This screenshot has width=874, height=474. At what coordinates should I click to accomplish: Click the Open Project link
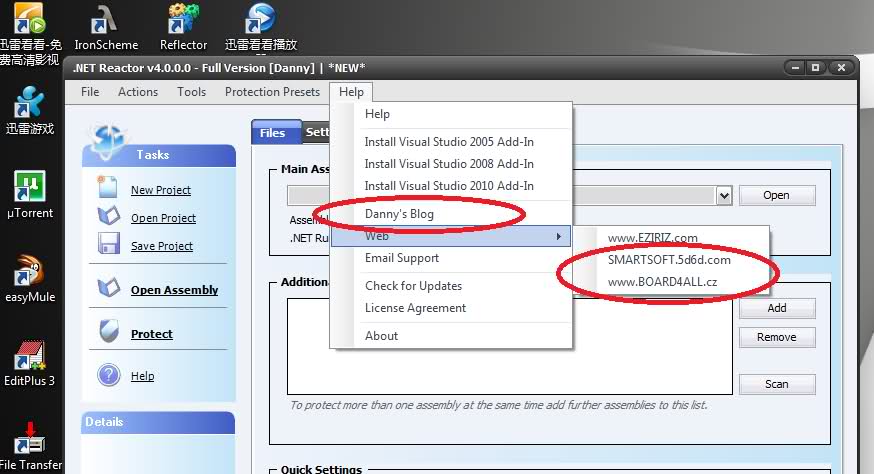[x=163, y=218]
